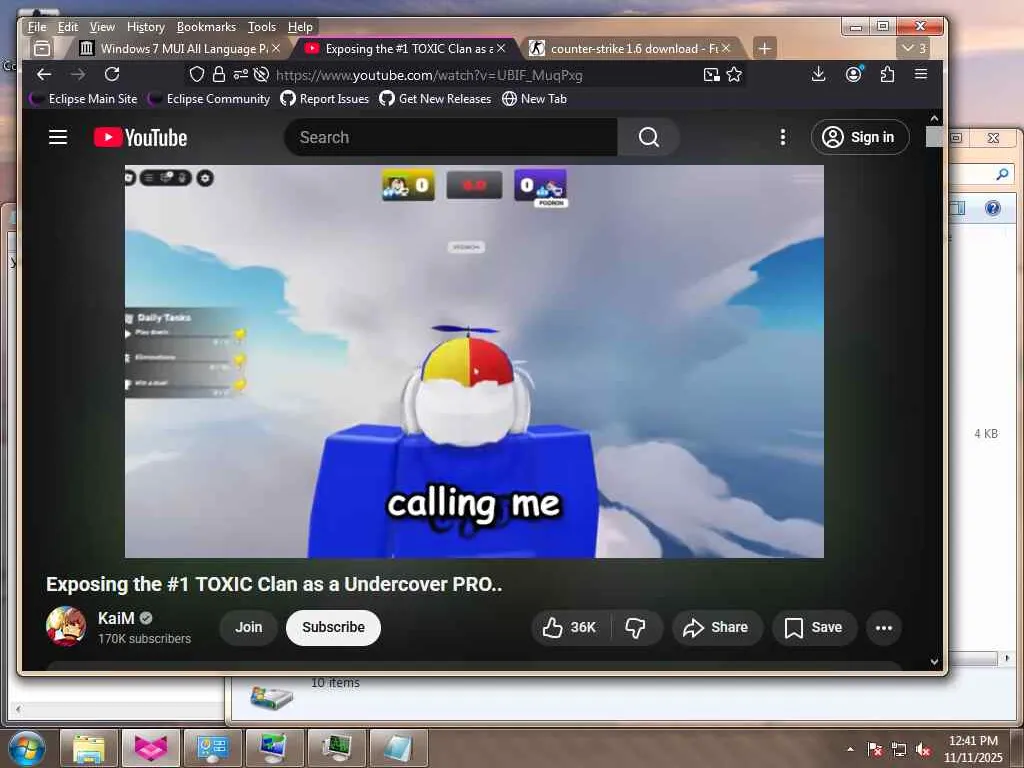The height and width of the screenshot is (768, 1024).
Task: Click the video player to pause
Action: click(x=474, y=361)
